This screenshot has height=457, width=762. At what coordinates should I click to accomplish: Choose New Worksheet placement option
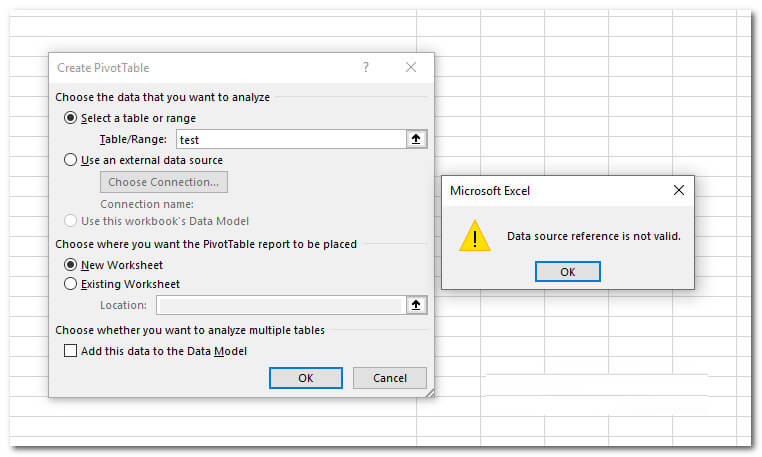point(70,265)
